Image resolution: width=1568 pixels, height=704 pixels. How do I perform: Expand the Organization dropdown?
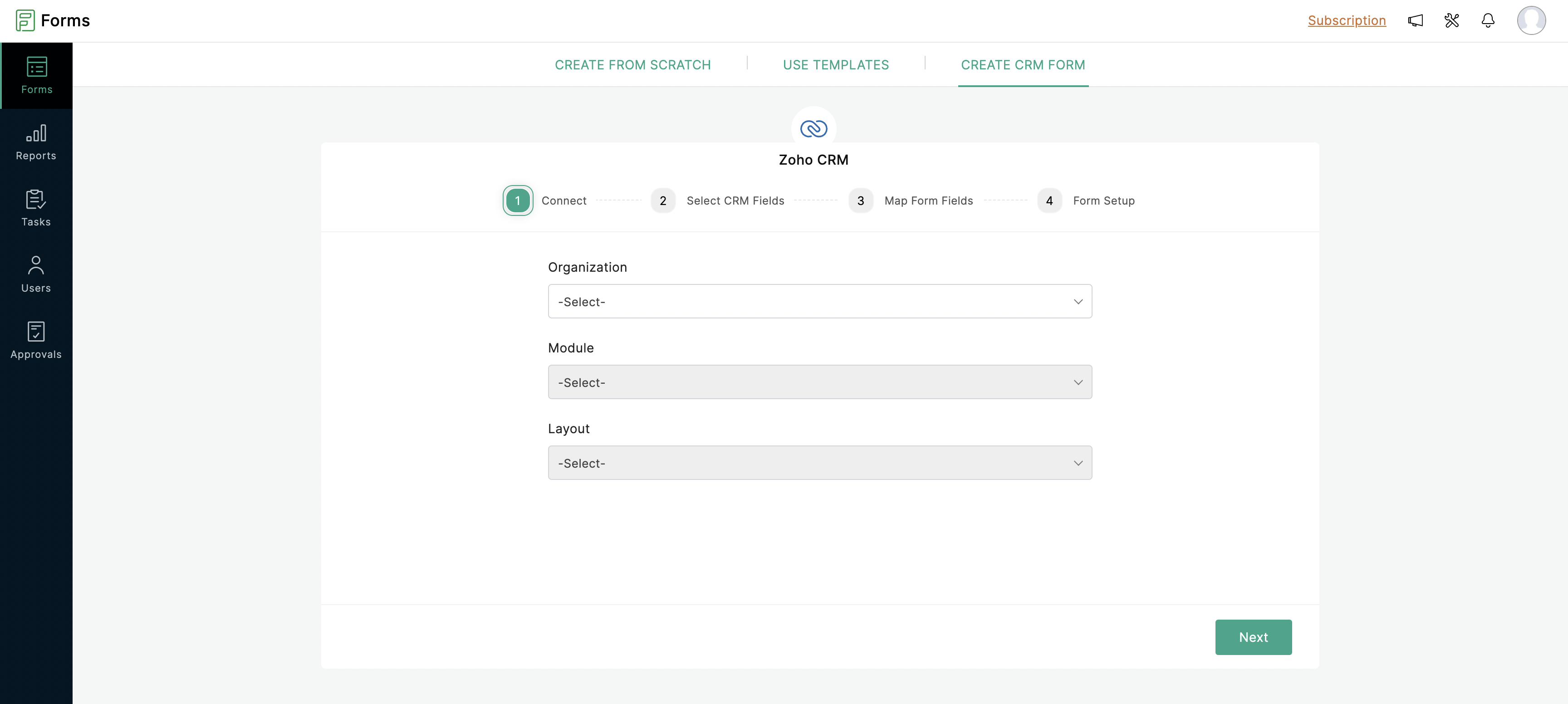[x=819, y=301]
